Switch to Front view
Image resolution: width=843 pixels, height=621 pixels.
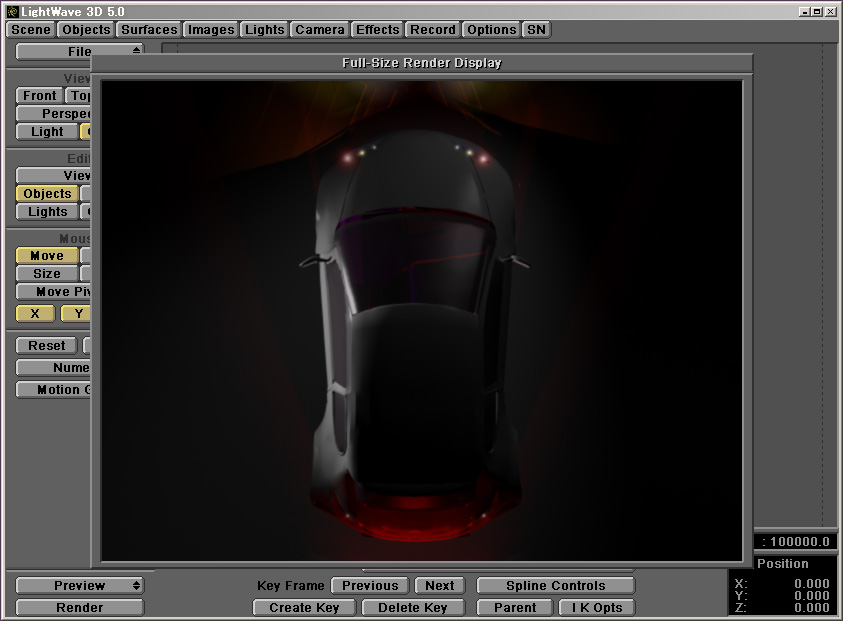tap(40, 96)
